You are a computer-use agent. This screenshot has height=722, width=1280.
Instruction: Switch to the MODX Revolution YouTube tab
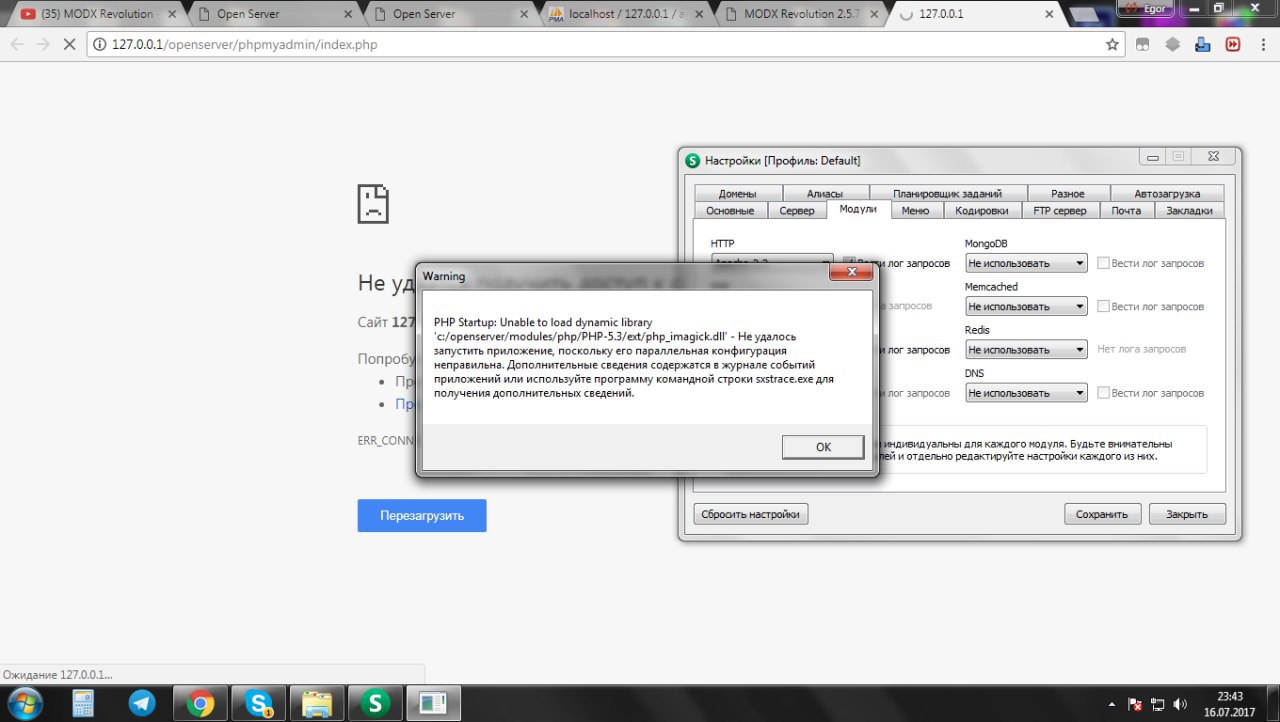pyautogui.click(x=97, y=14)
